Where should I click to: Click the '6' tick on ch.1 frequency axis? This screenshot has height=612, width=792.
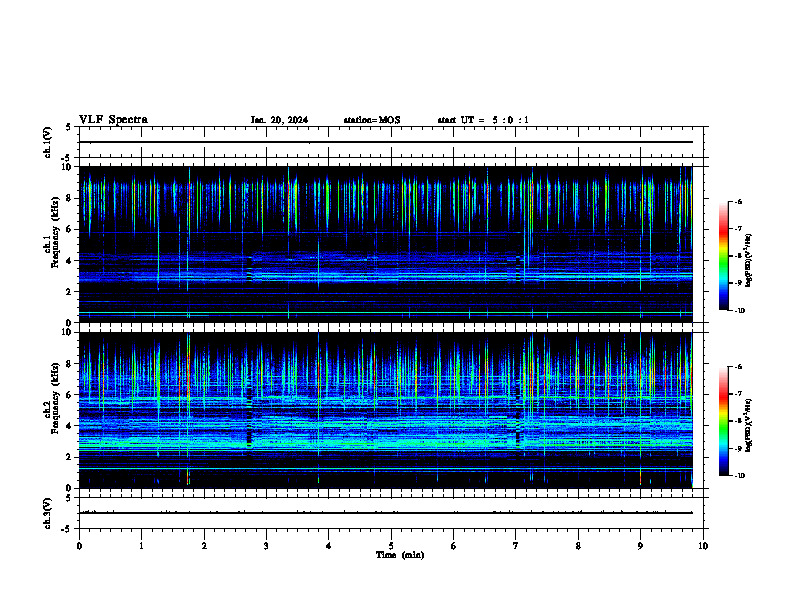point(69,229)
